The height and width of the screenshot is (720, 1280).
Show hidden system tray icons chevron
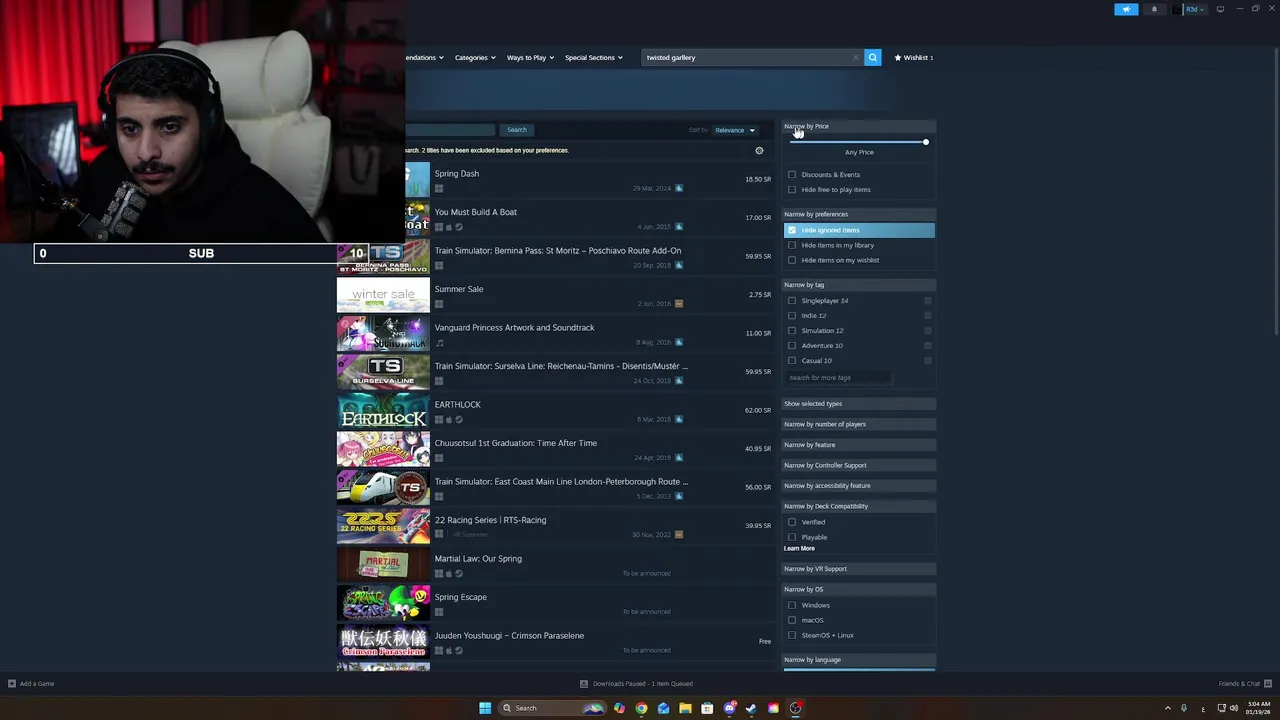(x=1167, y=708)
